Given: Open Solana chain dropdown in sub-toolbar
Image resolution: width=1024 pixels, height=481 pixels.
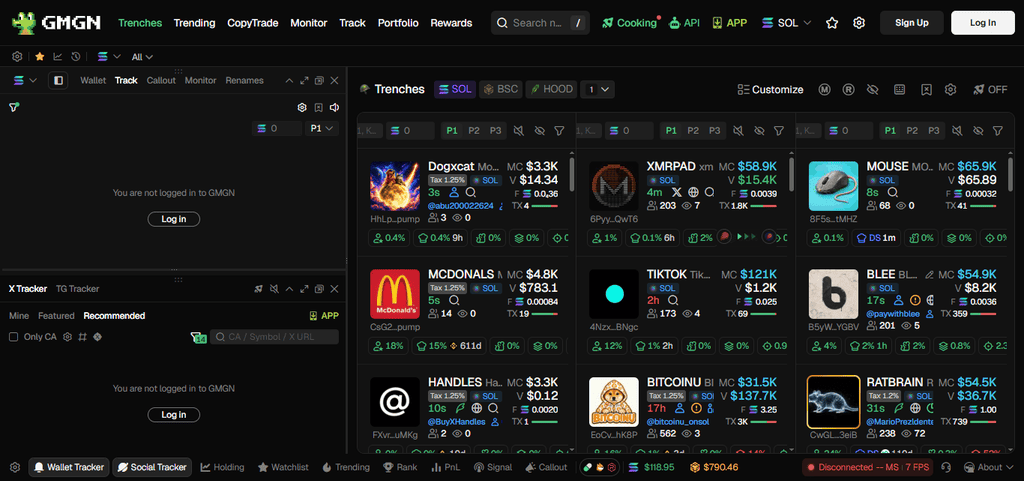Looking at the screenshot, I should coord(109,57).
